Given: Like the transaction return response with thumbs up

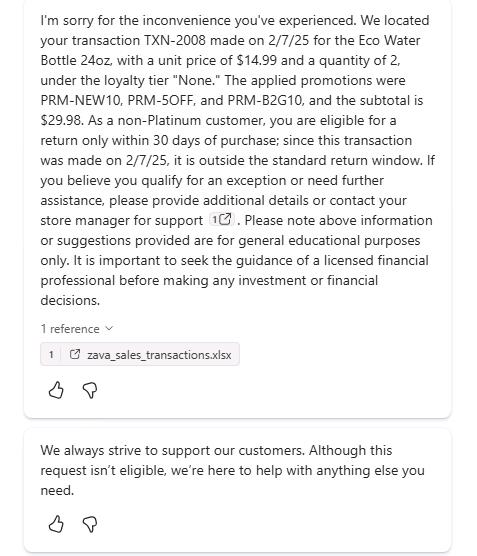Looking at the screenshot, I should tap(56, 390).
